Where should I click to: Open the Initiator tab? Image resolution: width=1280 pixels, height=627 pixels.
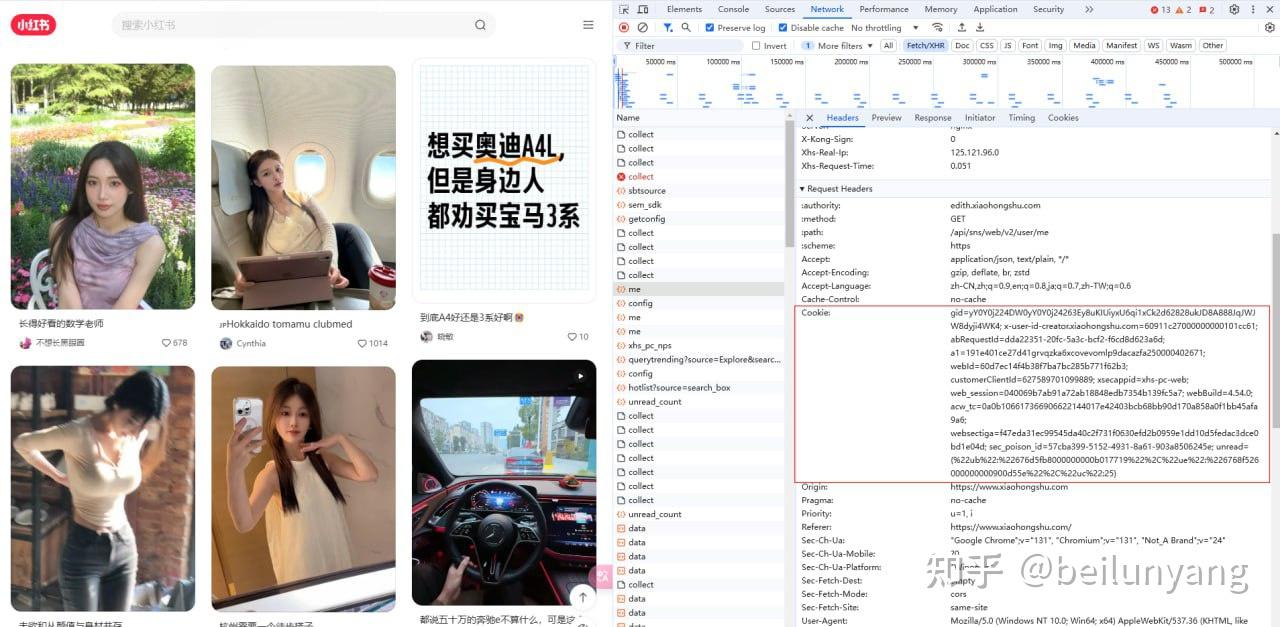[979, 118]
